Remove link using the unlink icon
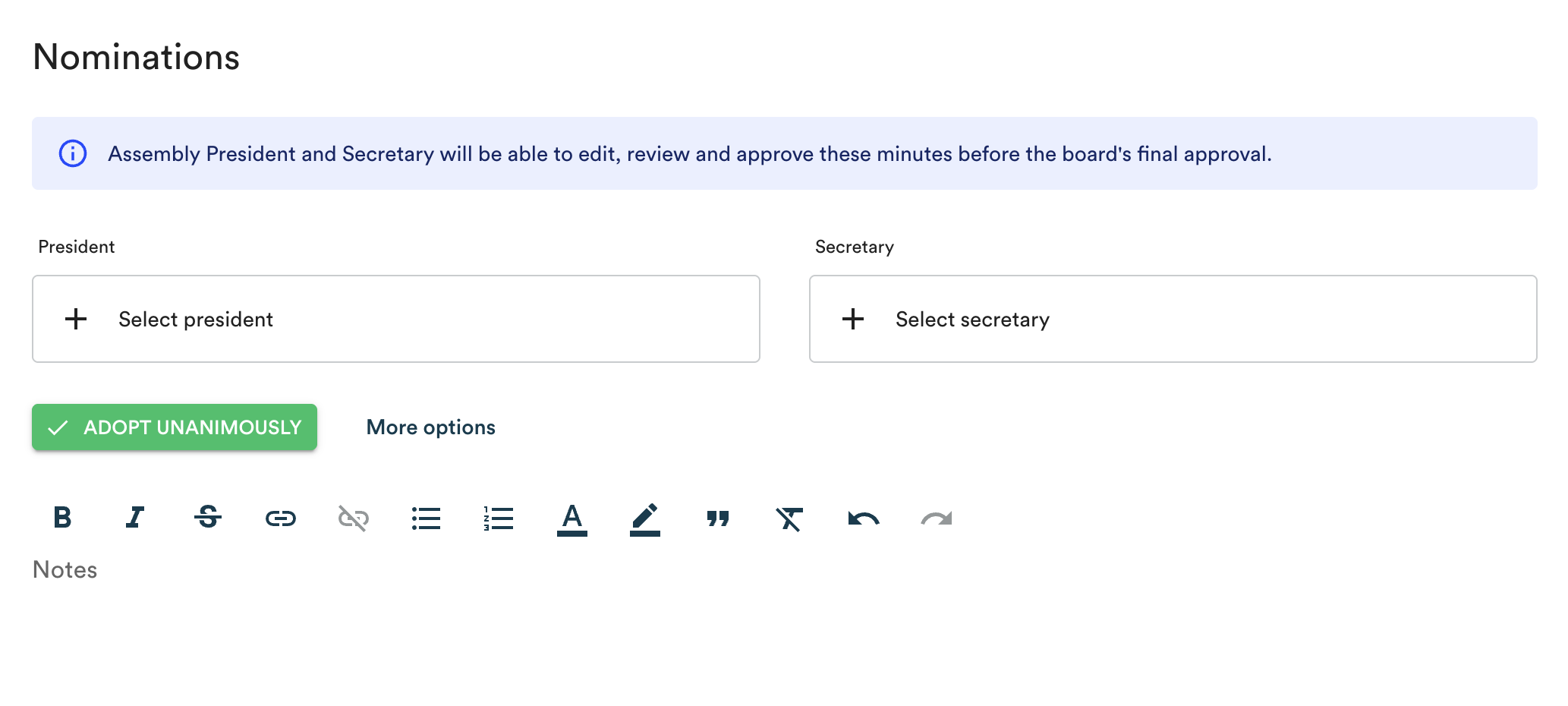This screenshot has height=706, width=1568. click(354, 518)
